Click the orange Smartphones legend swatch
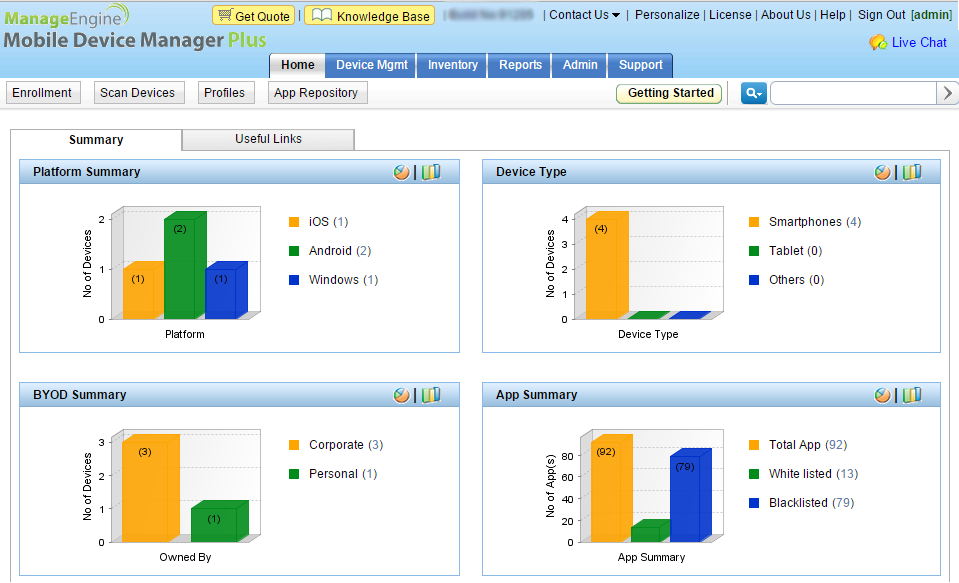 [x=754, y=222]
